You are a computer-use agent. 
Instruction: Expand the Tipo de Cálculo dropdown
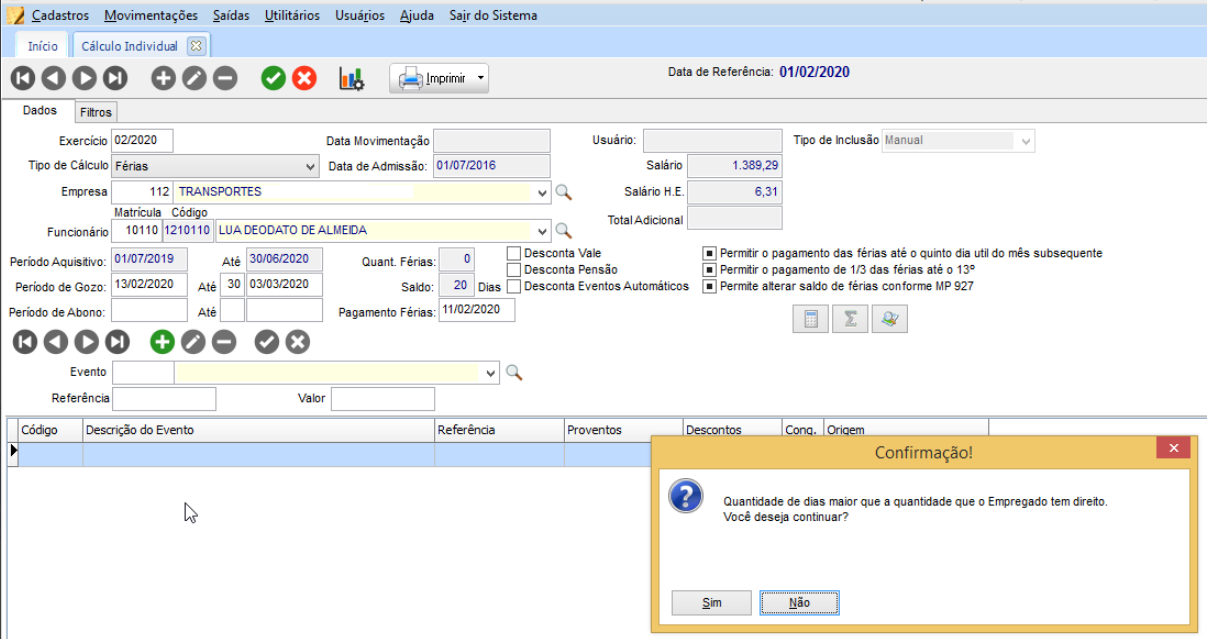pos(309,166)
